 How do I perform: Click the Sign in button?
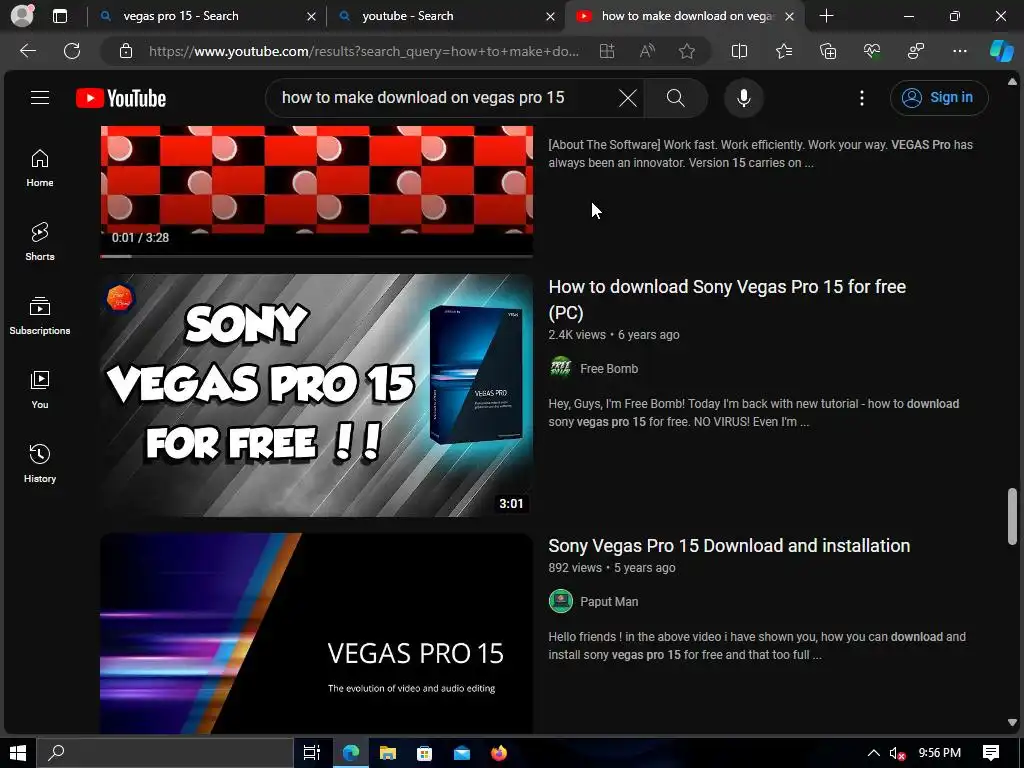(x=938, y=98)
